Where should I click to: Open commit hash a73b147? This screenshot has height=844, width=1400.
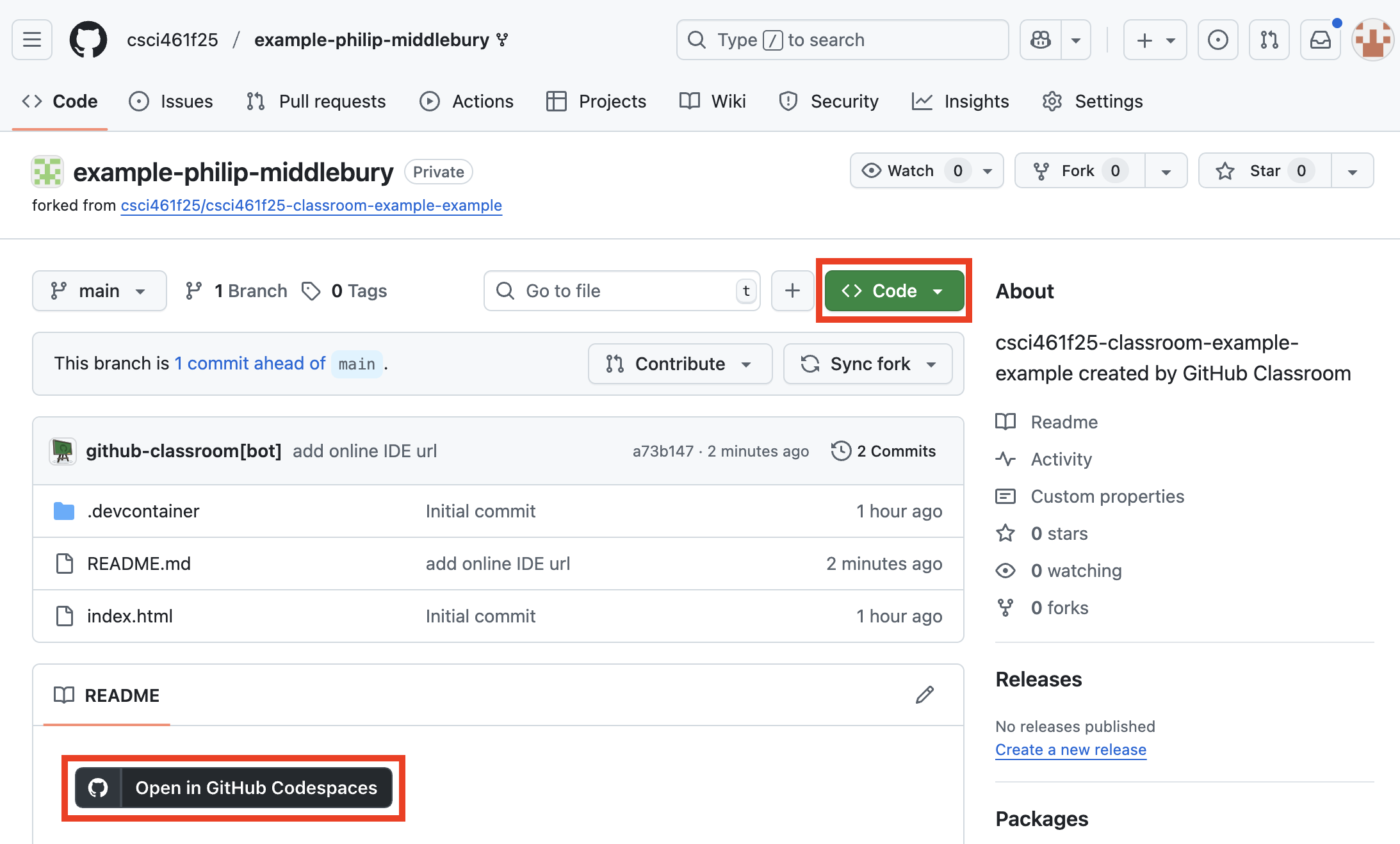[x=663, y=451]
